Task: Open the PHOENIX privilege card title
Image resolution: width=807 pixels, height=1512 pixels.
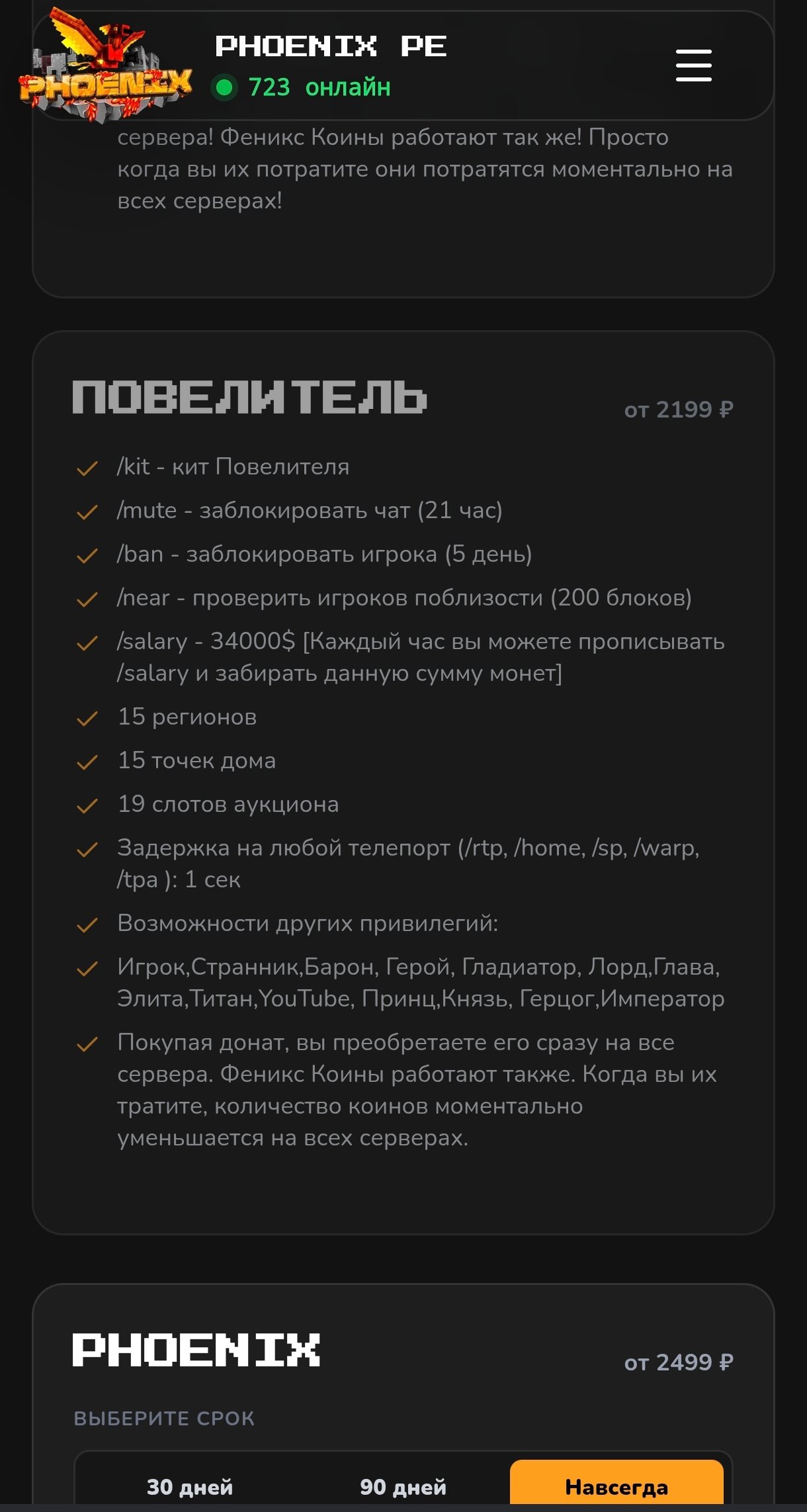Action: pyautogui.click(x=196, y=1350)
